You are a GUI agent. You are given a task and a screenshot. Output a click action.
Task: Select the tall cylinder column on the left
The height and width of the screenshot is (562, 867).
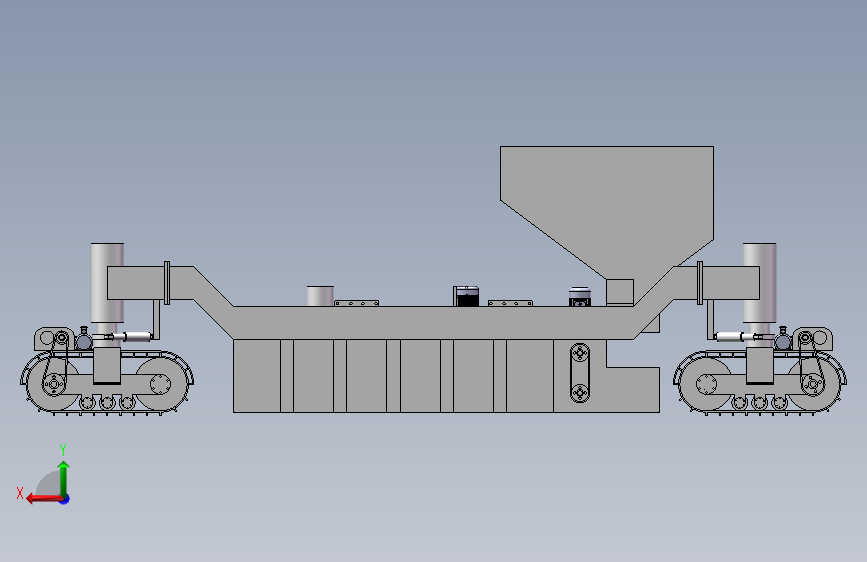107,283
